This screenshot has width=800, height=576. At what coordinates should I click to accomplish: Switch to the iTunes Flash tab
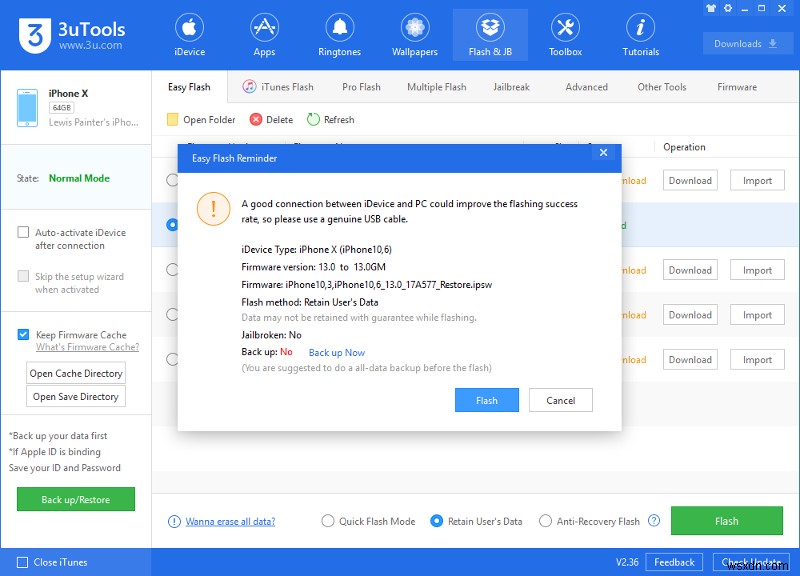point(278,87)
